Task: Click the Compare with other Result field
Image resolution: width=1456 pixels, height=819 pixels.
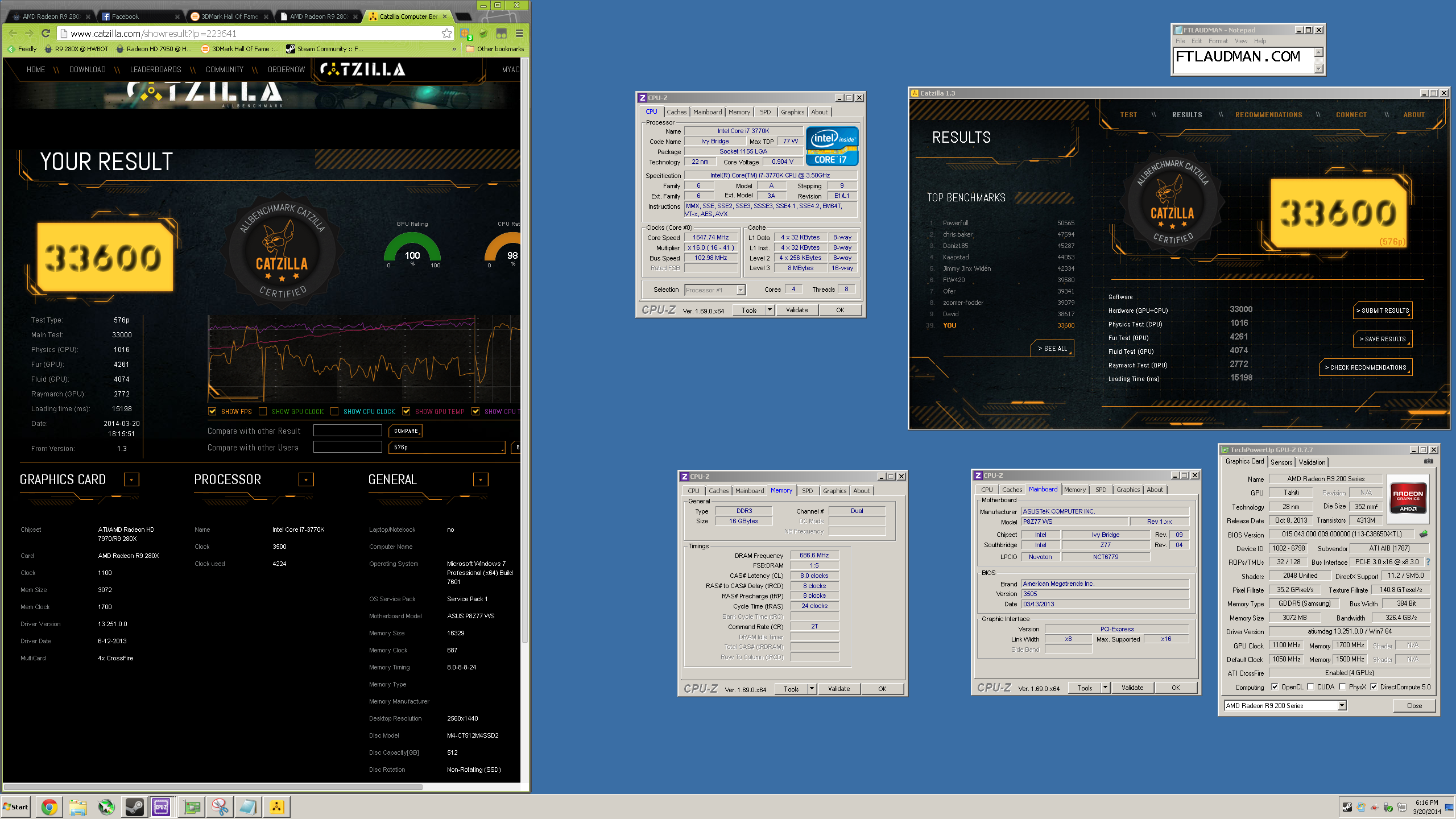Action: point(348,431)
